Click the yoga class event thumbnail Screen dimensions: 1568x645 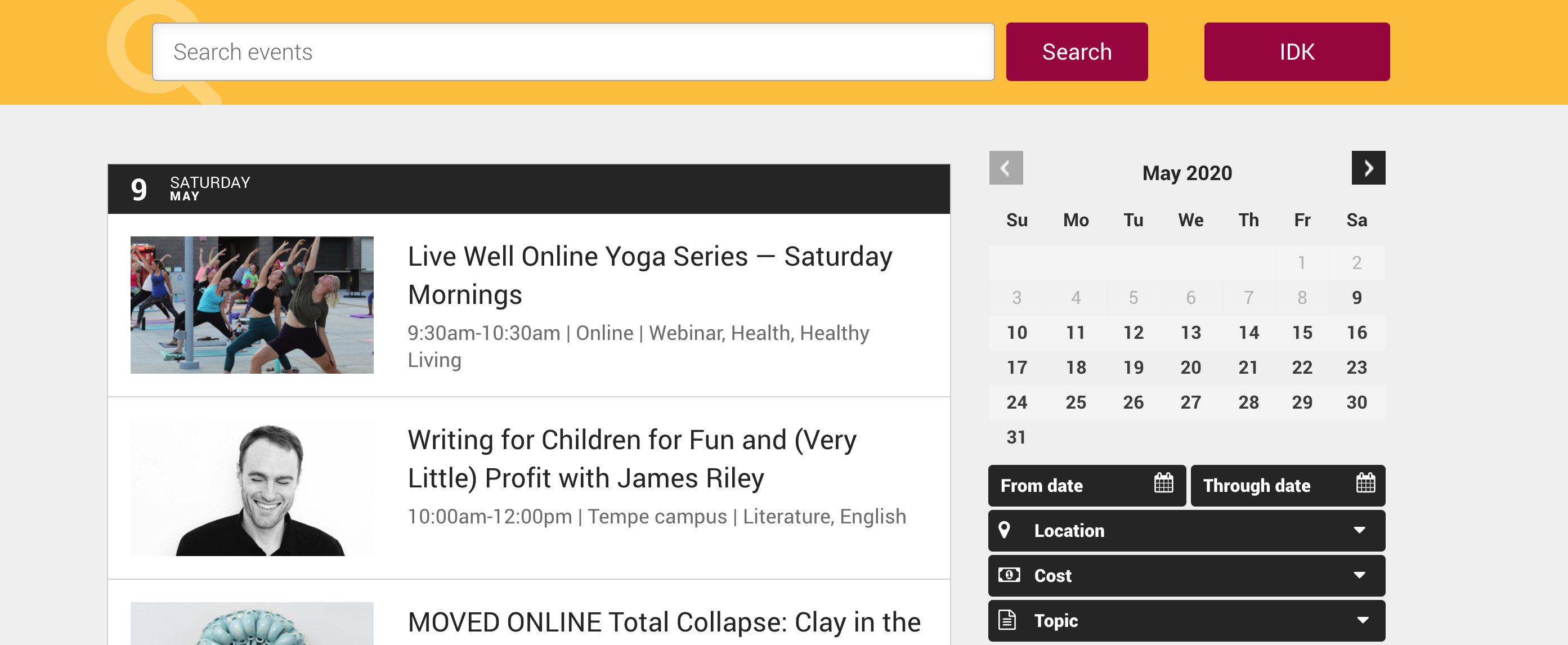(252, 305)
